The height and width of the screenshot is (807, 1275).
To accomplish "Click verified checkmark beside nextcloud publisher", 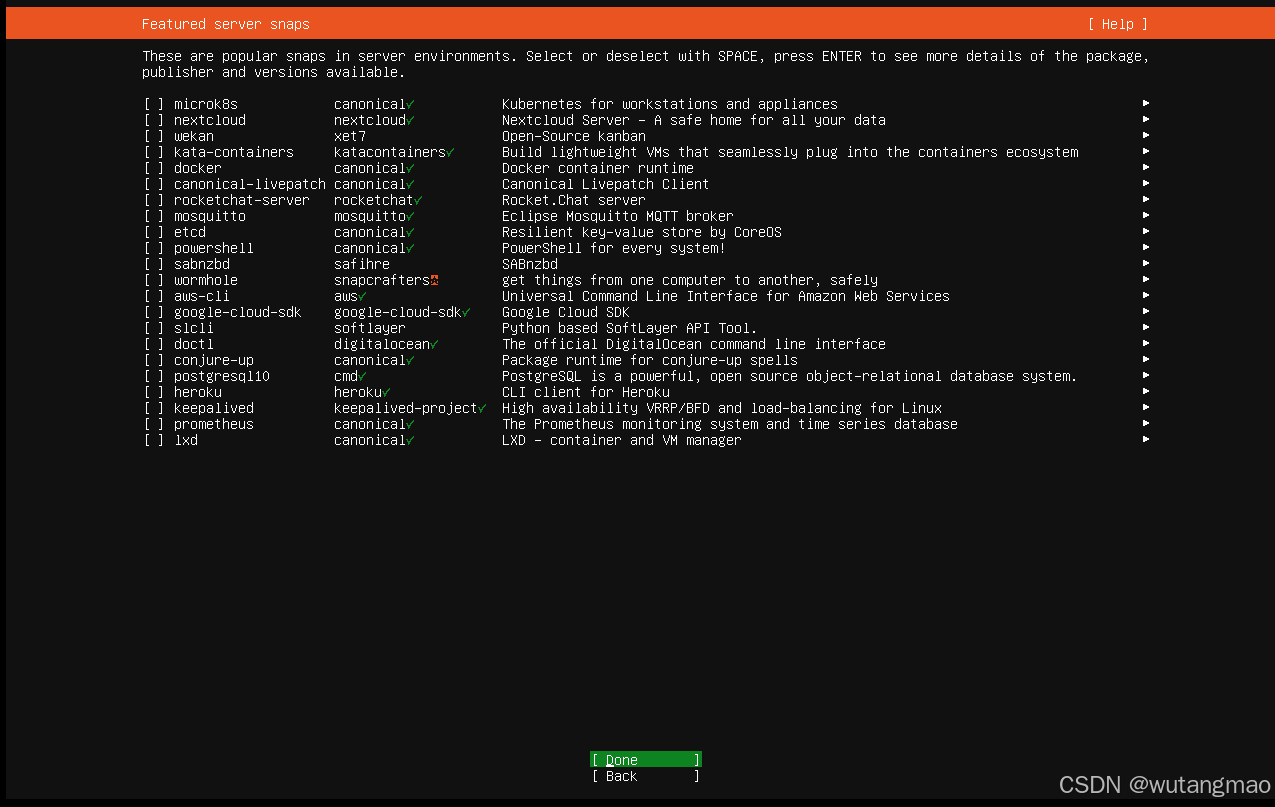I will pyautogui.click(x=410, y=120).
